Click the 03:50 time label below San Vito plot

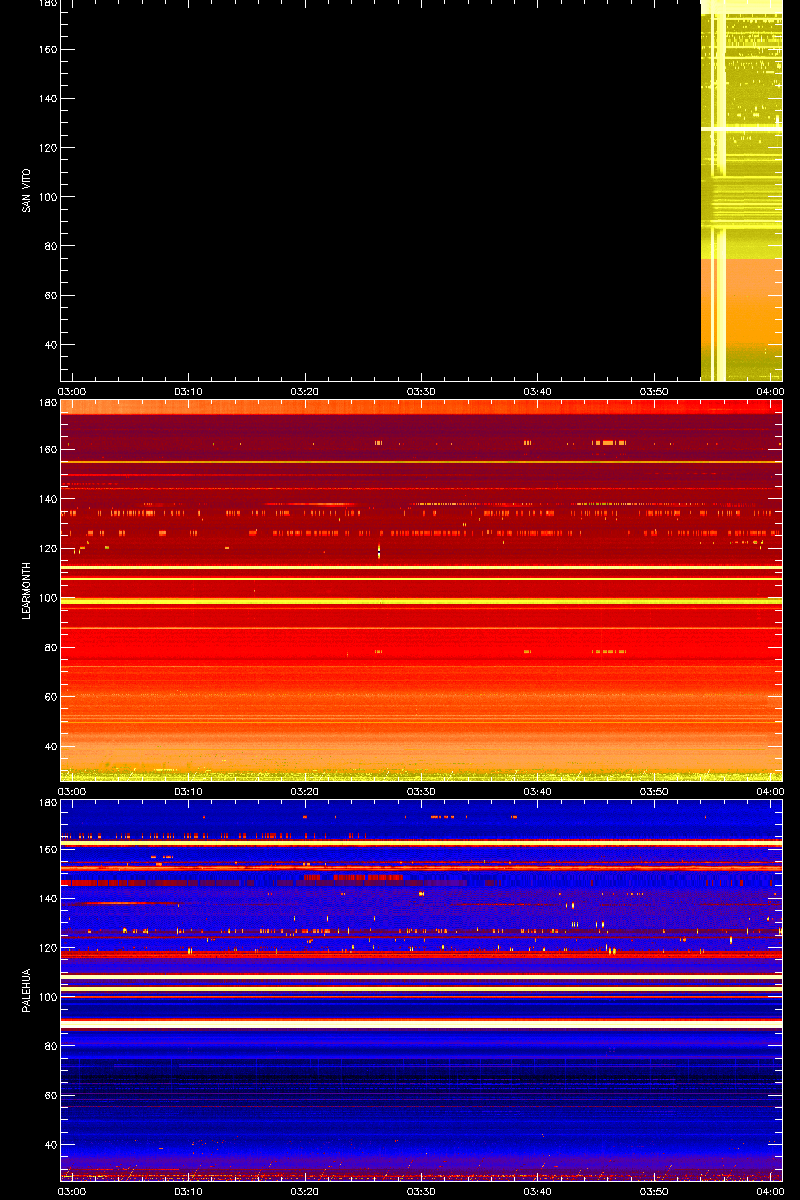pyautogui.click(x=654, y=392)
